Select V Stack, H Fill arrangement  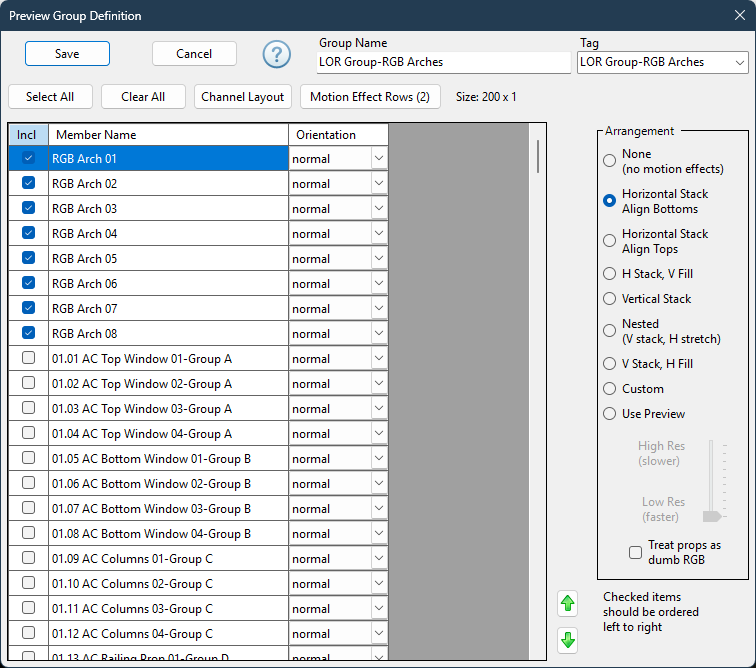(x=609, y=364)
